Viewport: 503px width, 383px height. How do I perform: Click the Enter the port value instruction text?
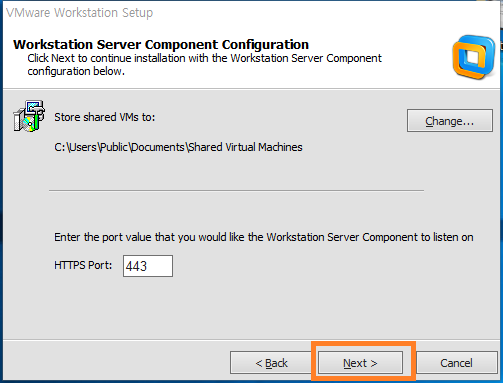coord(264,237)
